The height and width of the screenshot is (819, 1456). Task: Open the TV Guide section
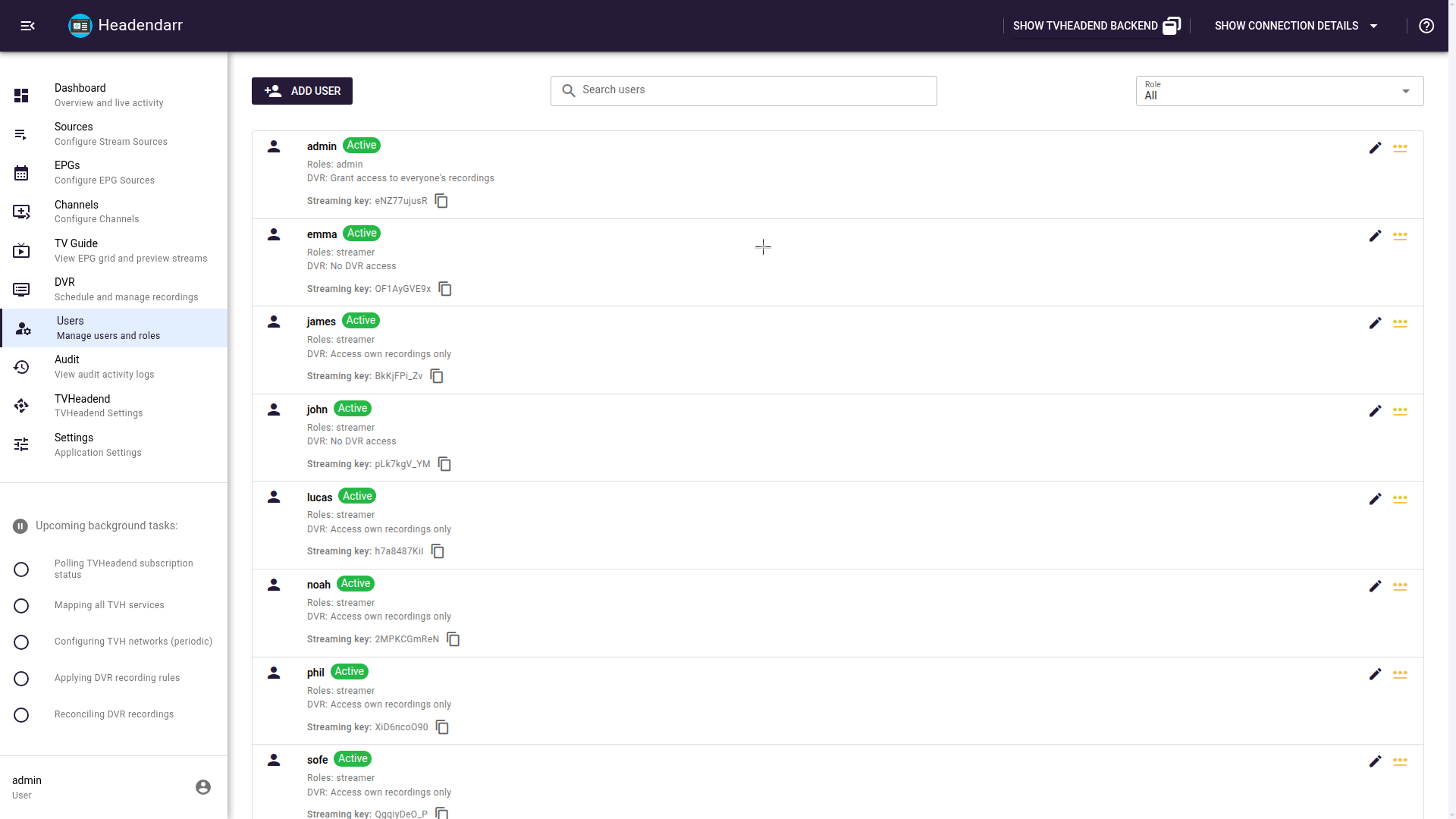(x=76, y=250)
